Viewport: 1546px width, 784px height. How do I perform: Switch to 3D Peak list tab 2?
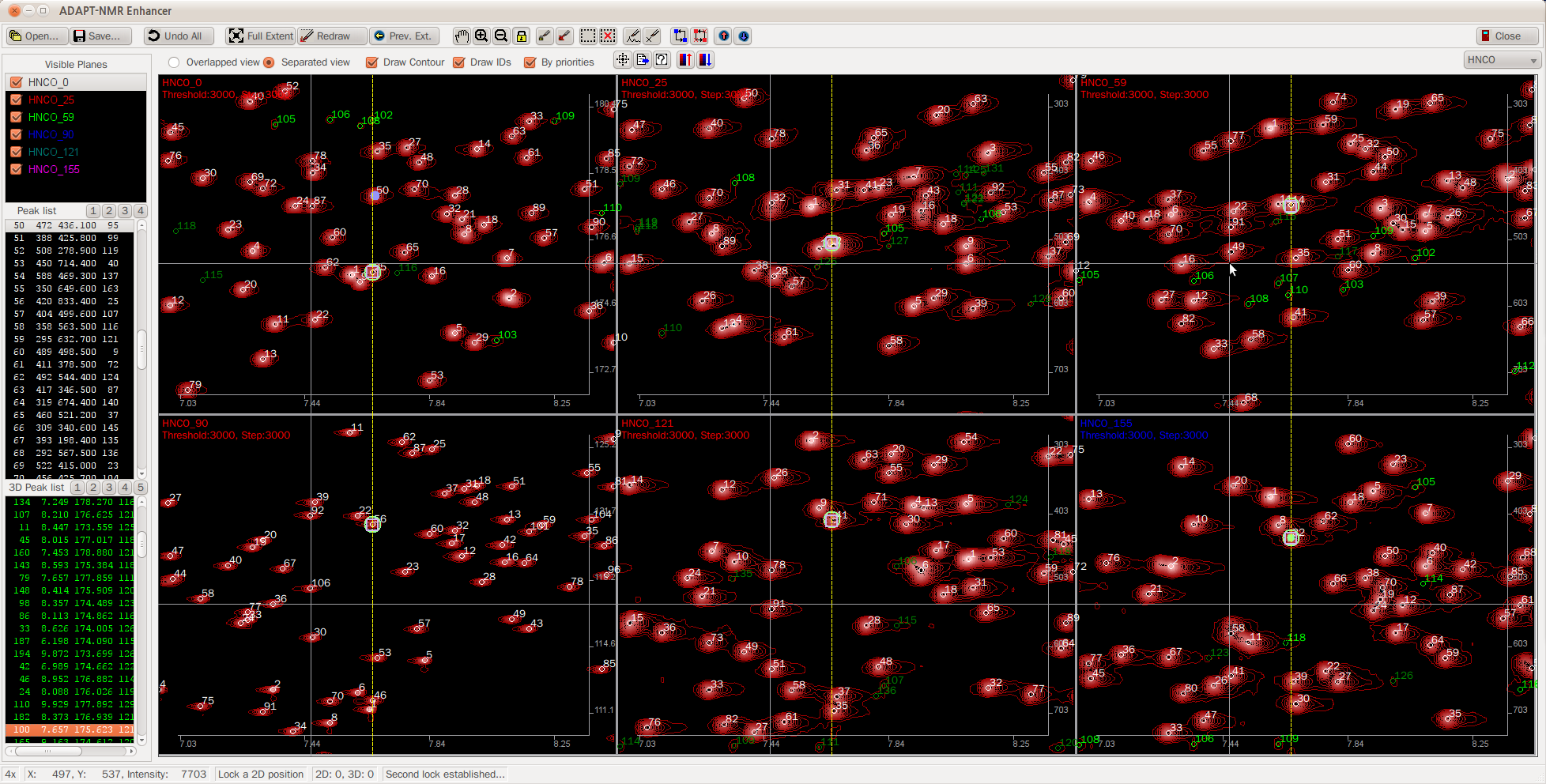93,488
